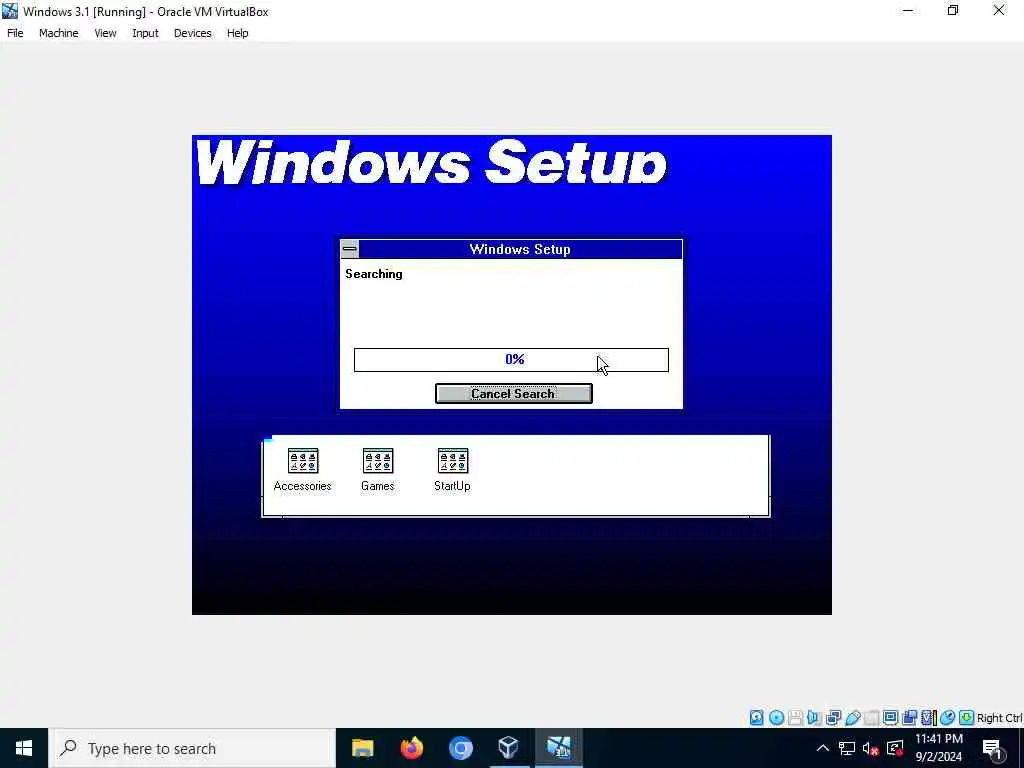Click the Searching status text
The height and width of the screenshot is (768, 1024).
pos(374,274)
